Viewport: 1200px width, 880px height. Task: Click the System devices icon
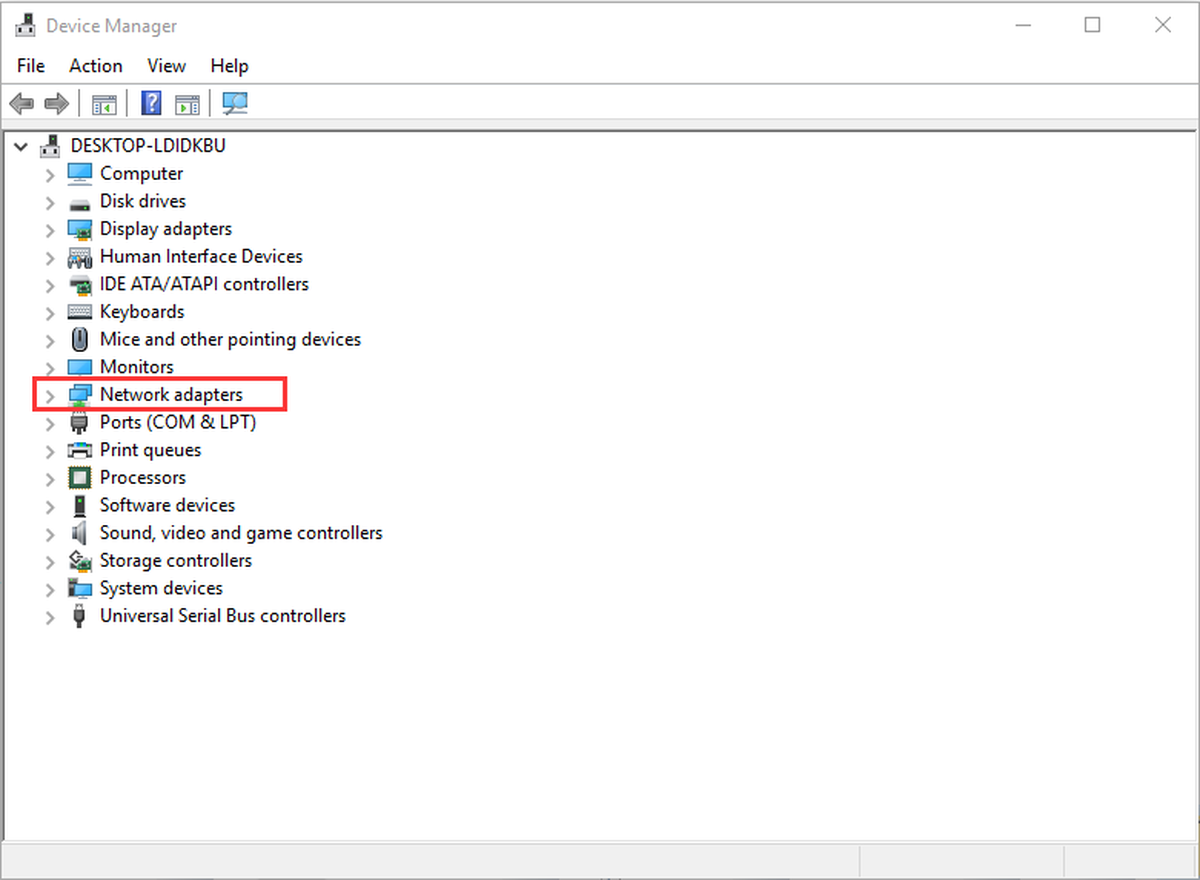[79, 588]
